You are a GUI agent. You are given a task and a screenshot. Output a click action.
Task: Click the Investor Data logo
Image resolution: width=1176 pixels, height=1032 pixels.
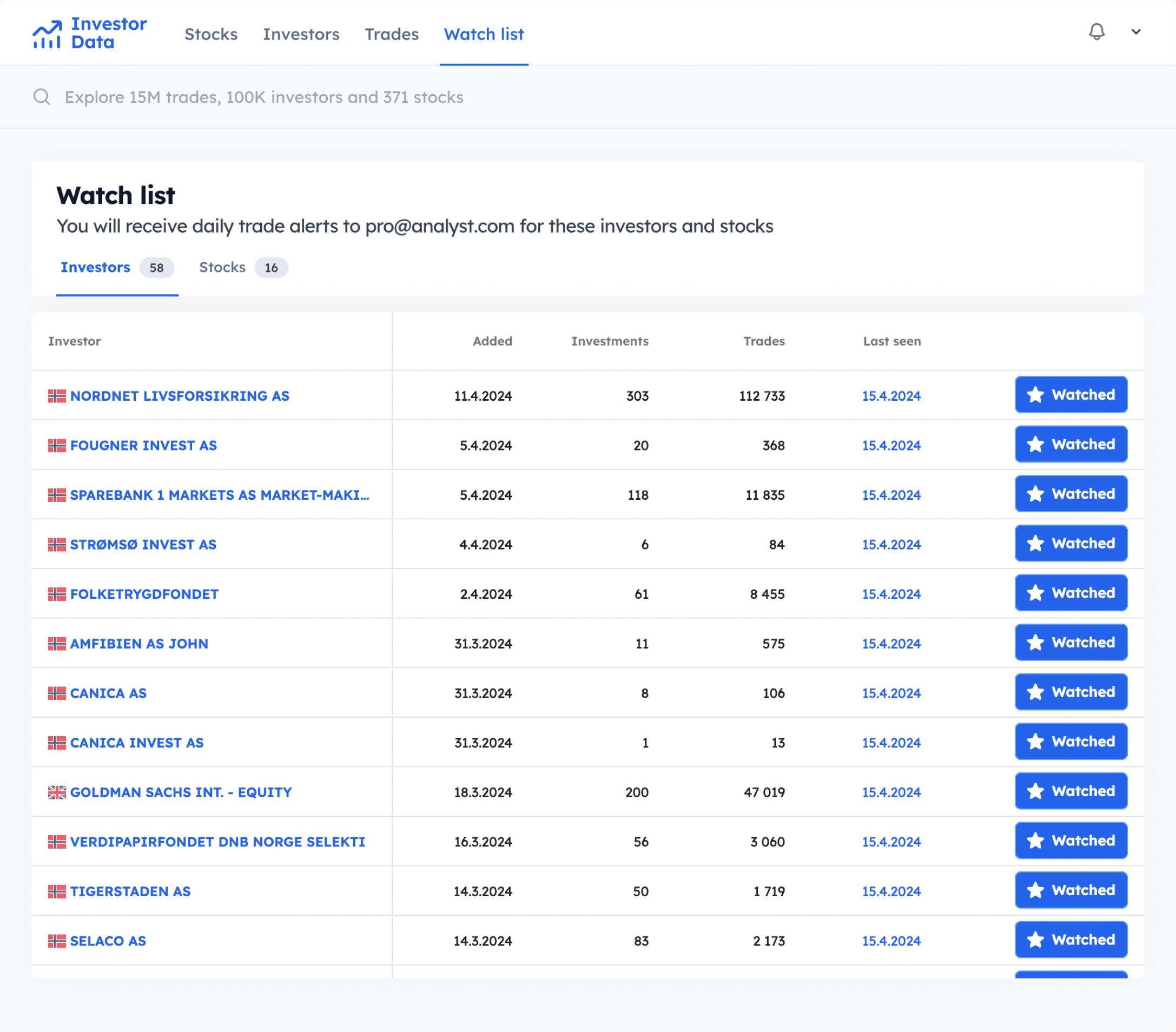tap(89, 34)
